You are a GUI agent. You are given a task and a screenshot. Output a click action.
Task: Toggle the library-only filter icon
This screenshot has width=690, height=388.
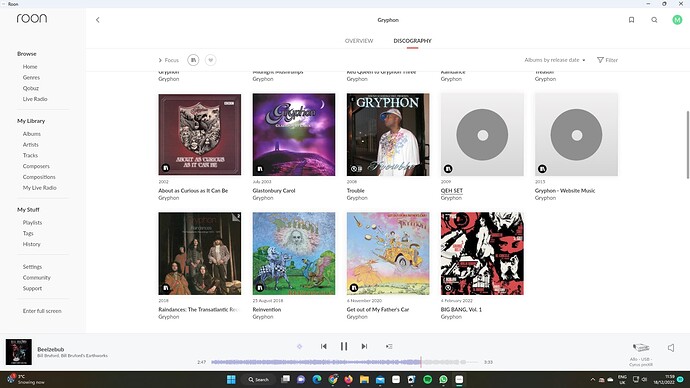tap(193, 60)
